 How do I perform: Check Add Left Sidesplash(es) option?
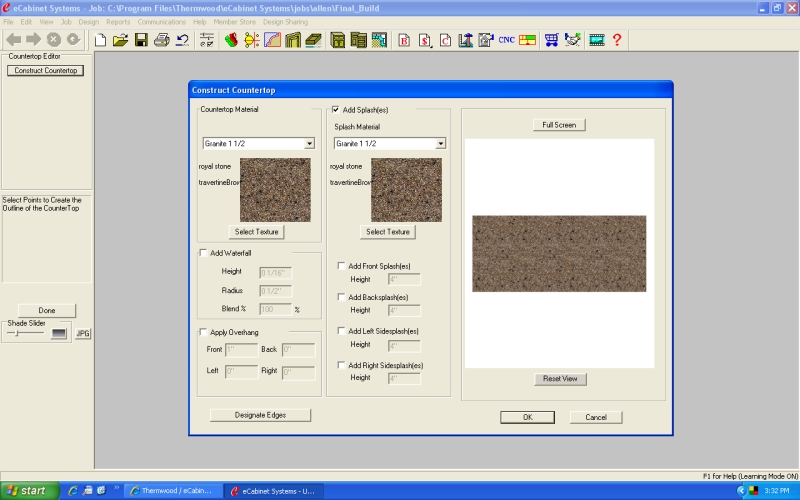coord(341,331)
